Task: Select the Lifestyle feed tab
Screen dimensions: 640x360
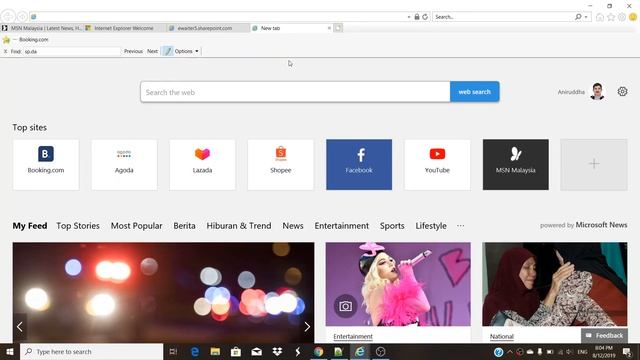Action: pos(431,226)
